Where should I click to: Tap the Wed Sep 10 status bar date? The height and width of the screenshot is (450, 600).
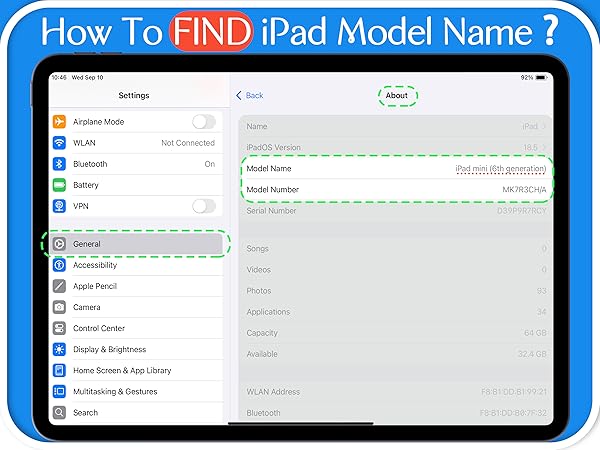tap(88, 78)
